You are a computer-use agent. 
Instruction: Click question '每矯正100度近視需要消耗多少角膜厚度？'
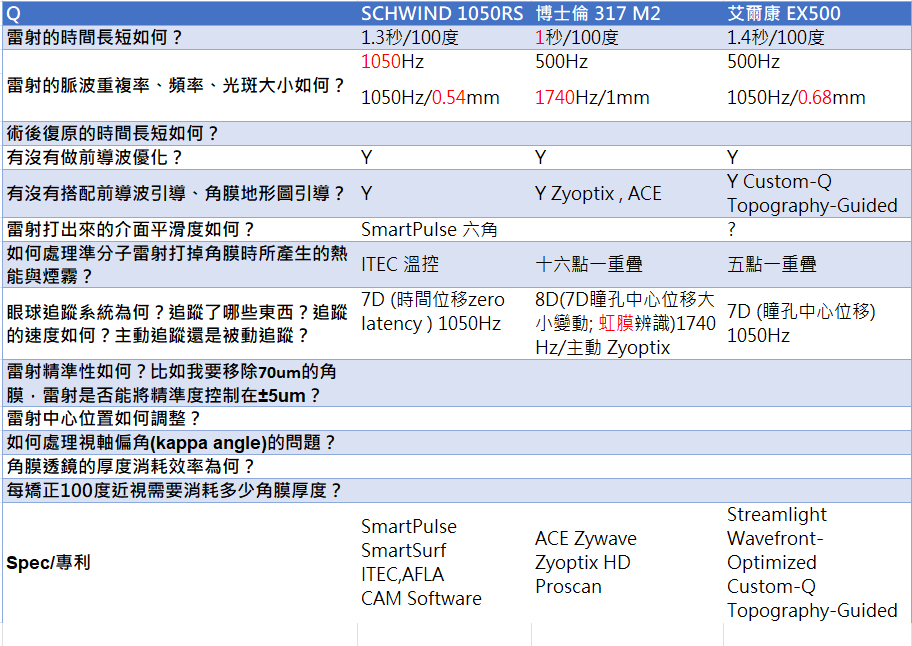coord(175,490)
